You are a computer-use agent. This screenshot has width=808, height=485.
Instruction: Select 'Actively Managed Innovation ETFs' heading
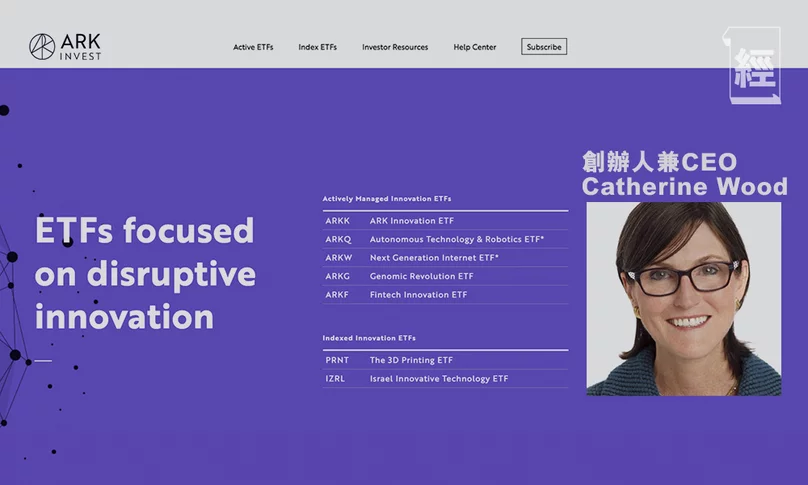386,198
